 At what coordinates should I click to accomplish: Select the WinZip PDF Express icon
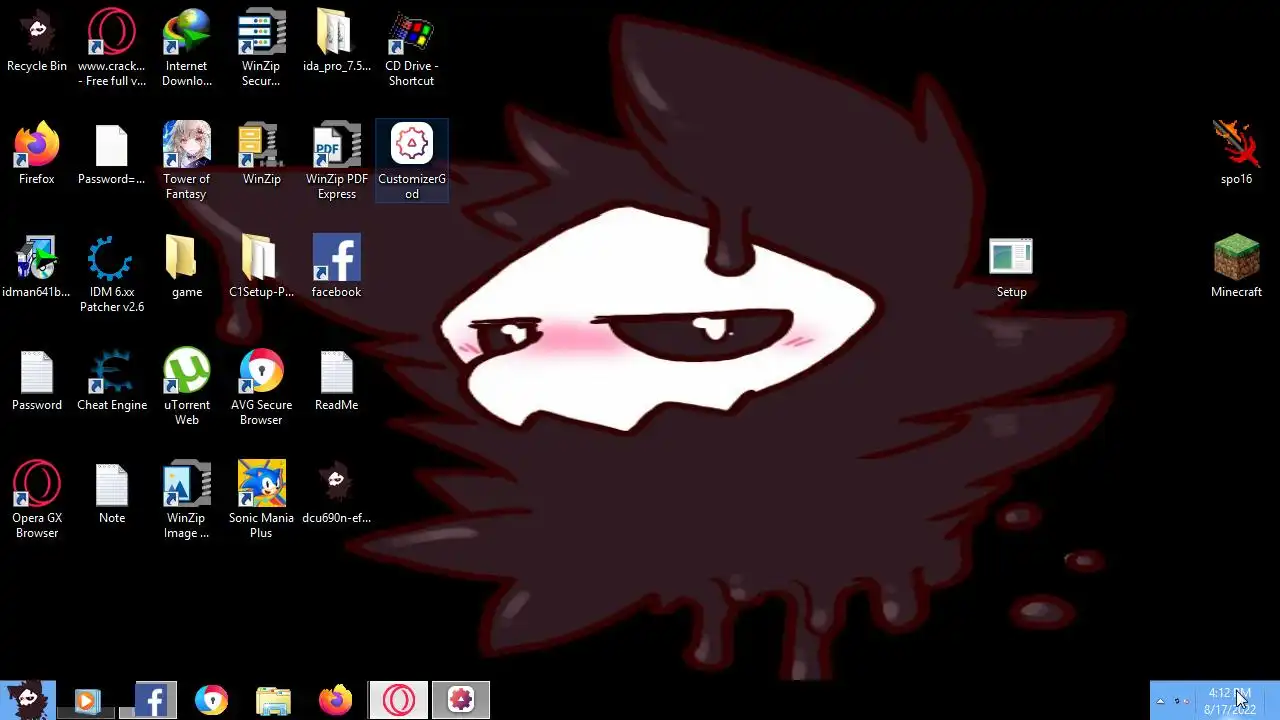pos(336,160)
